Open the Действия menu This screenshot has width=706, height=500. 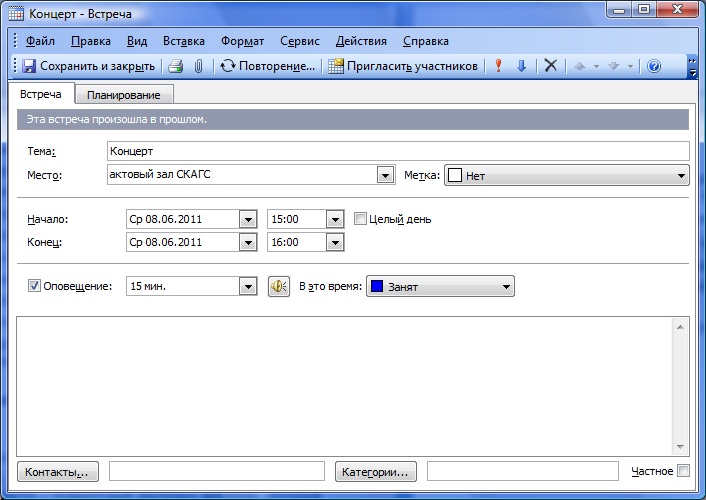361,41
